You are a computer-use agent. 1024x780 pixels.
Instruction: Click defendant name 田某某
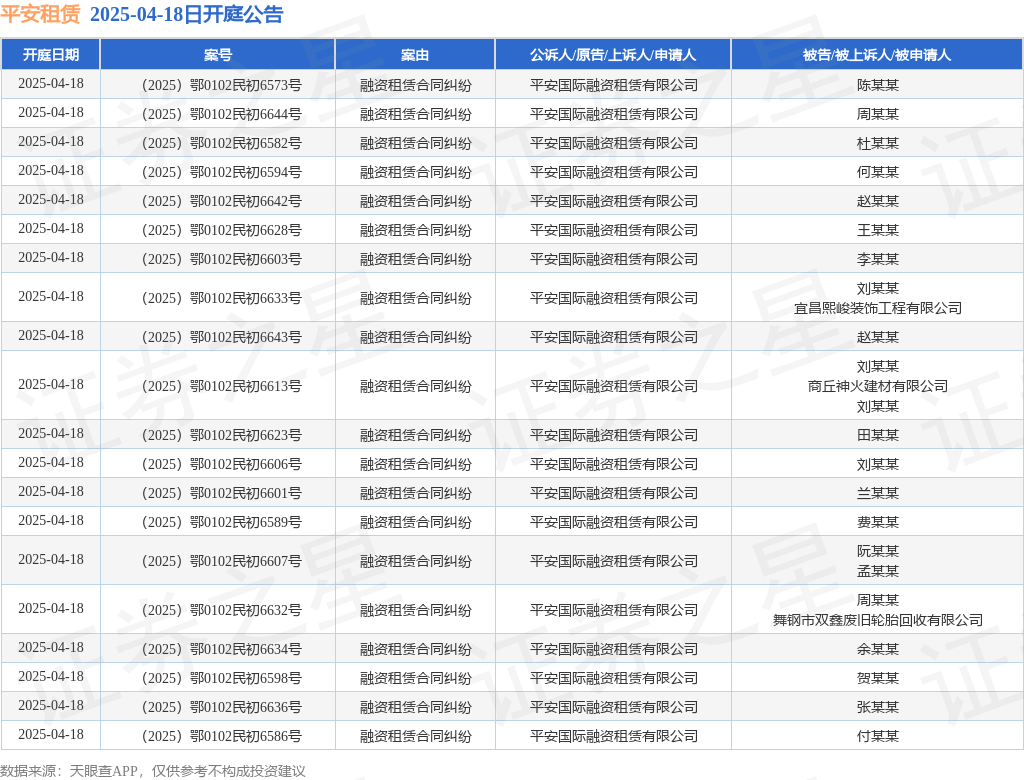[878, 435]
